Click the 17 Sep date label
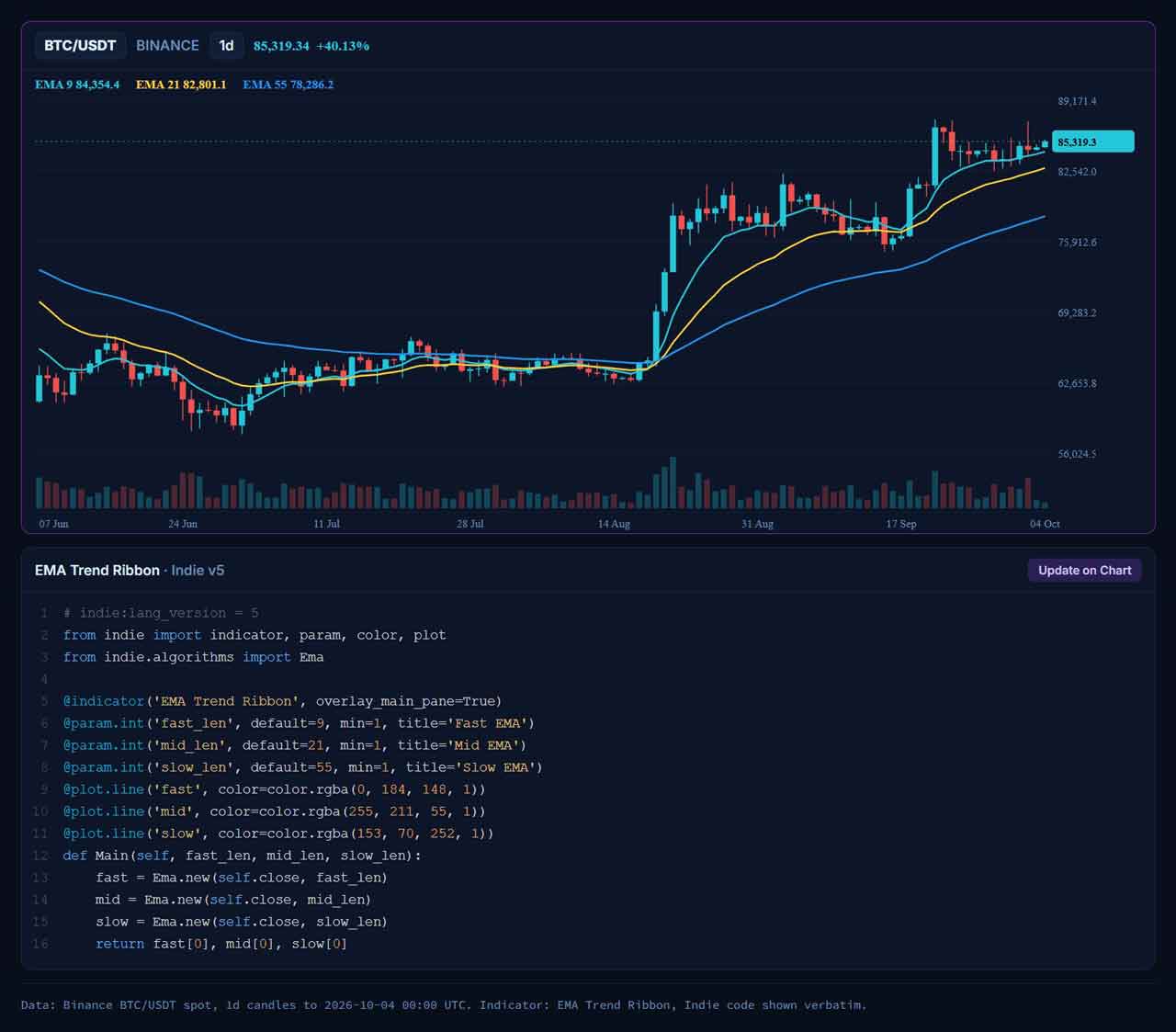The height and width of the screenshot is (1032, 1176). pyautogui.click(x=901, y=524)
